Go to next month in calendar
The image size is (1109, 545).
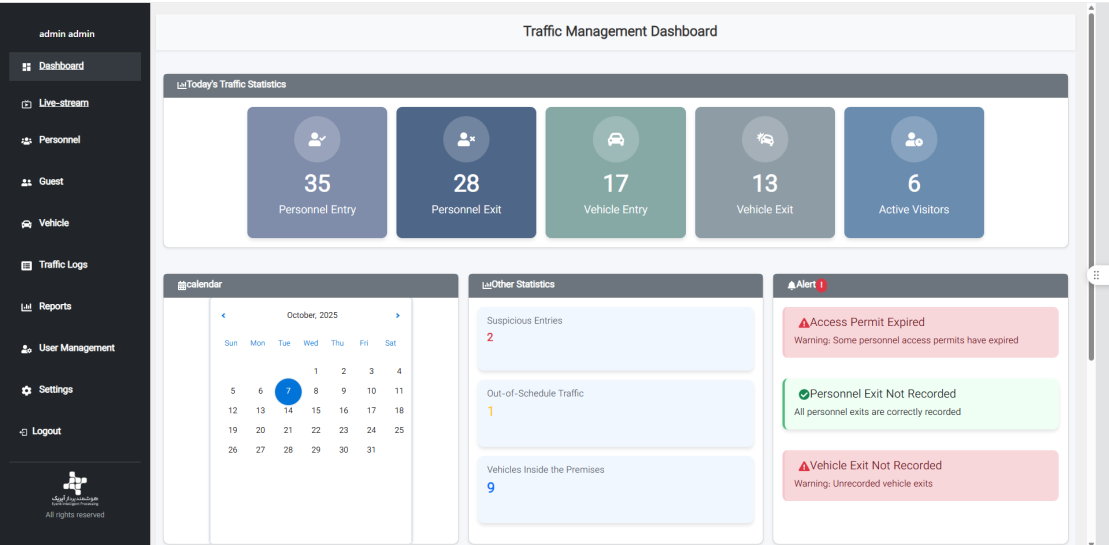(x=398, y=315)
